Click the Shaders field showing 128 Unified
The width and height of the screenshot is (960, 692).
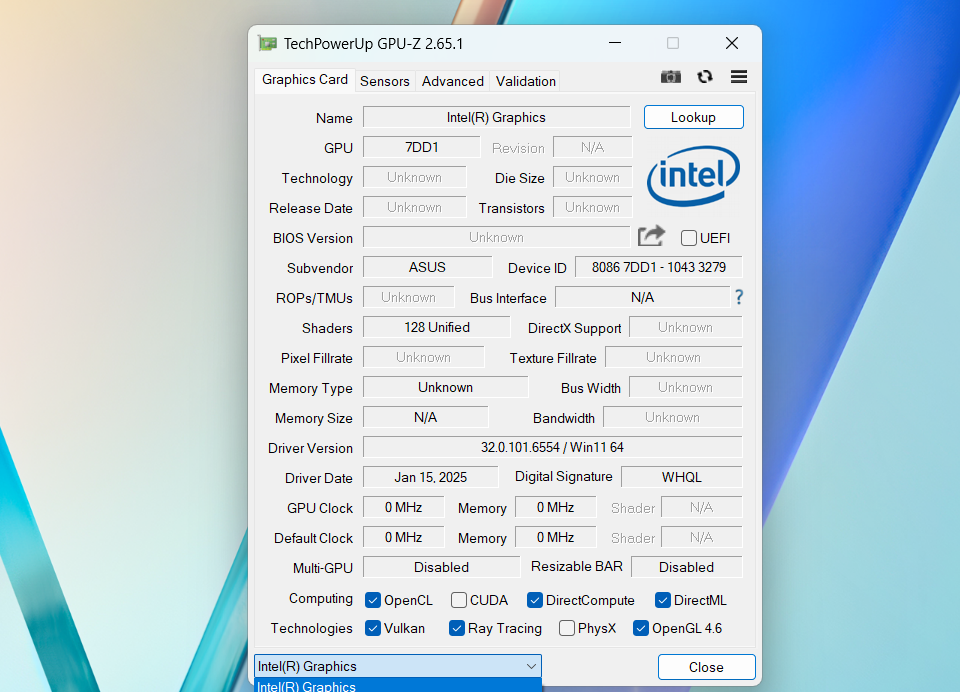tap(437, 327)
